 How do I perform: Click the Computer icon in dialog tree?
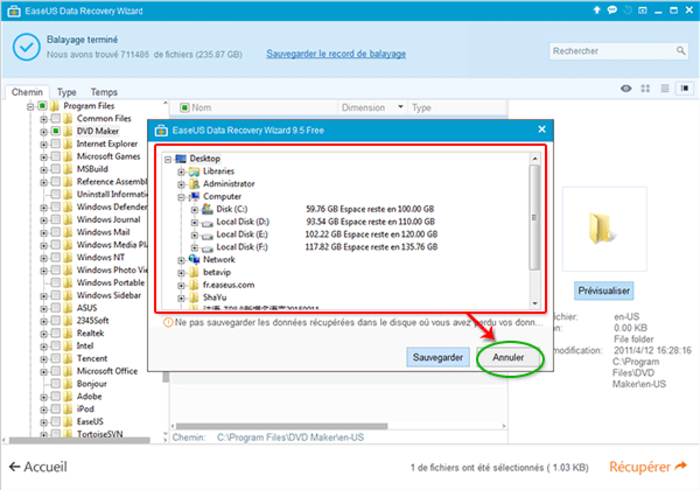(194, 196)
